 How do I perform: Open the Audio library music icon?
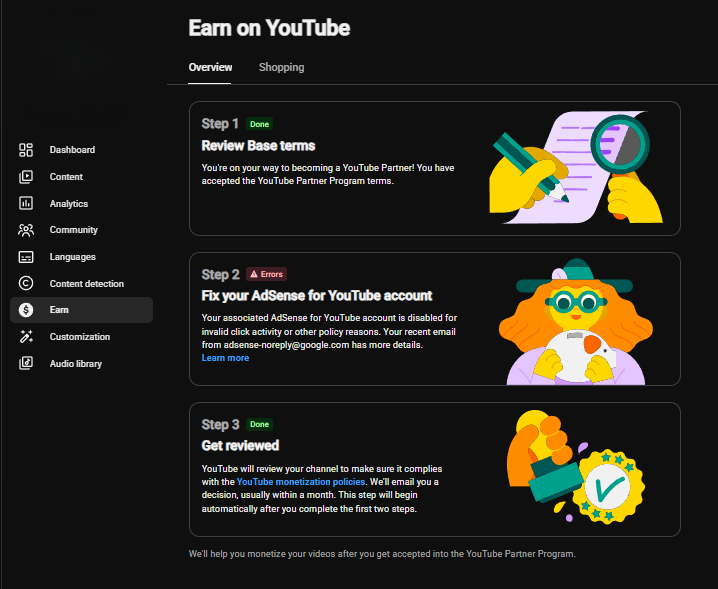point(26,363)
